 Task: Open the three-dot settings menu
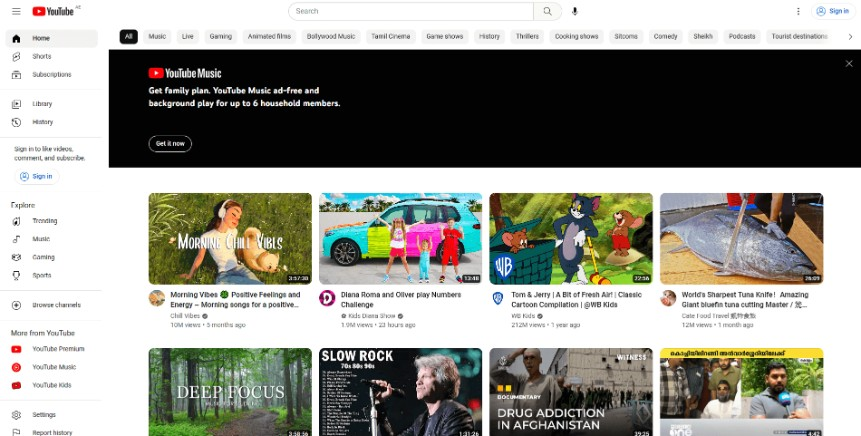tap(798, 11)
